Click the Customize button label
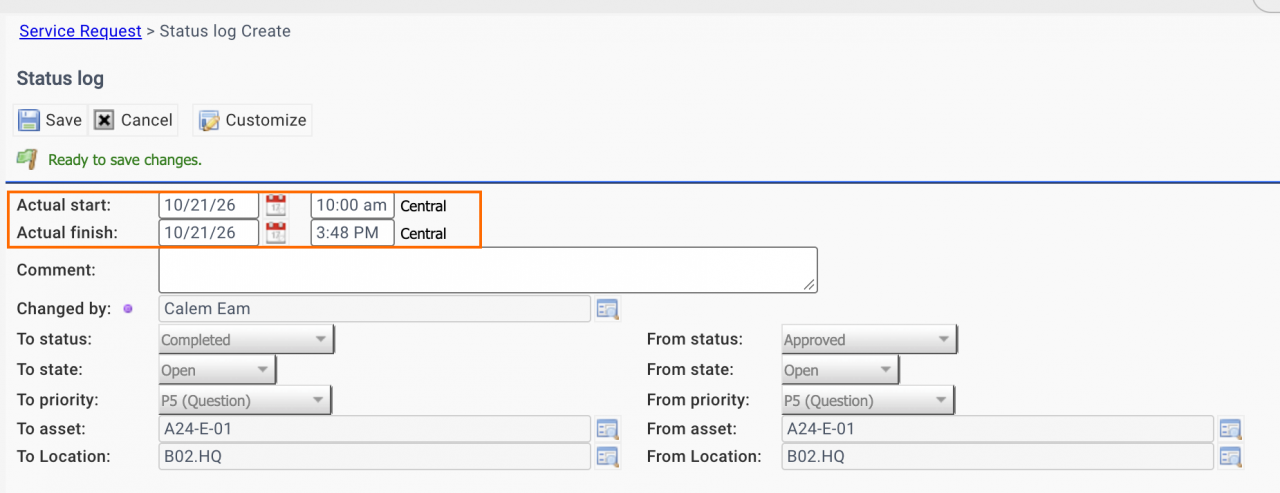1280x493 pixels. point(266,120)
